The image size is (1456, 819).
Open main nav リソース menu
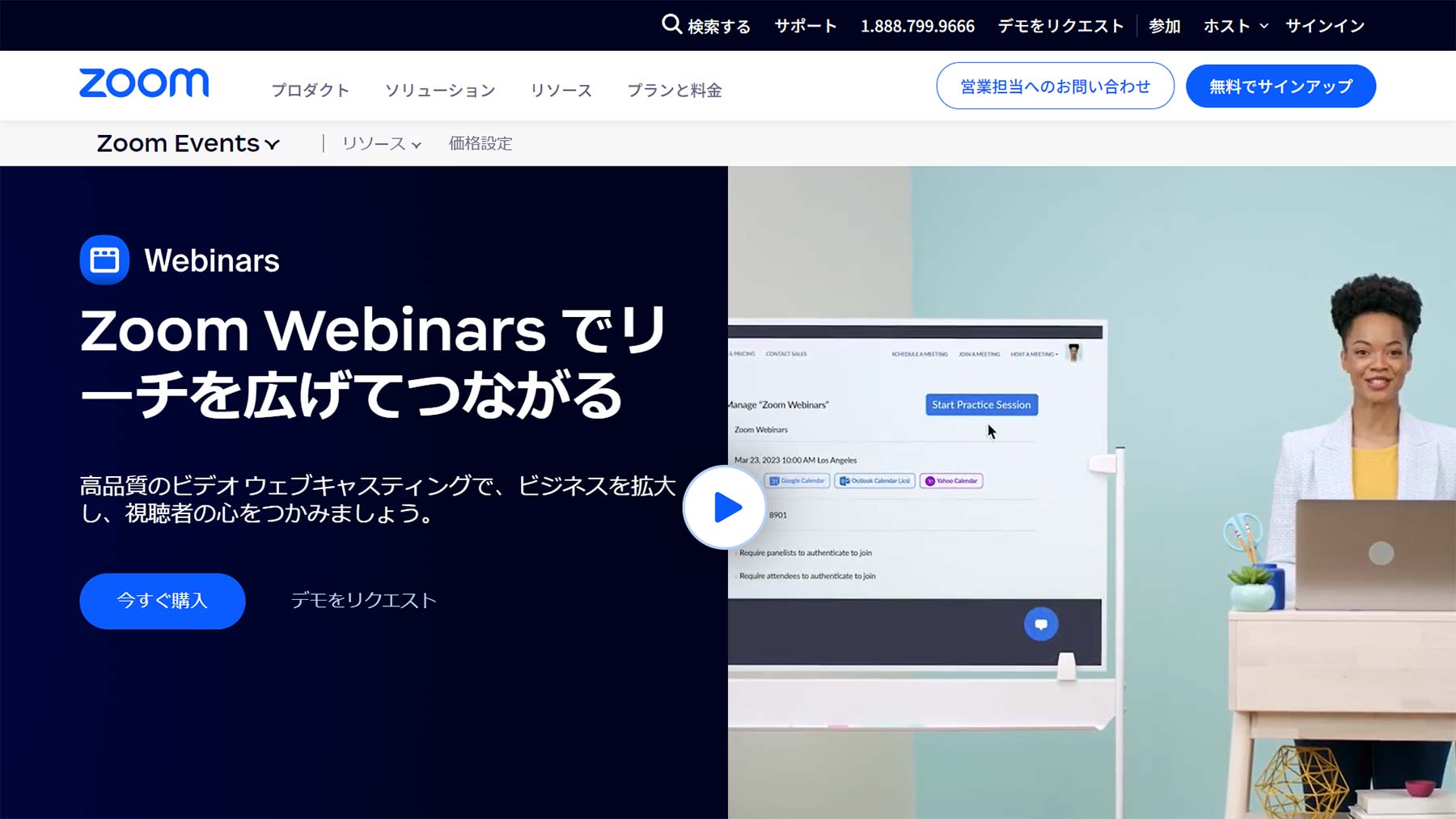[x=561, y=90]
